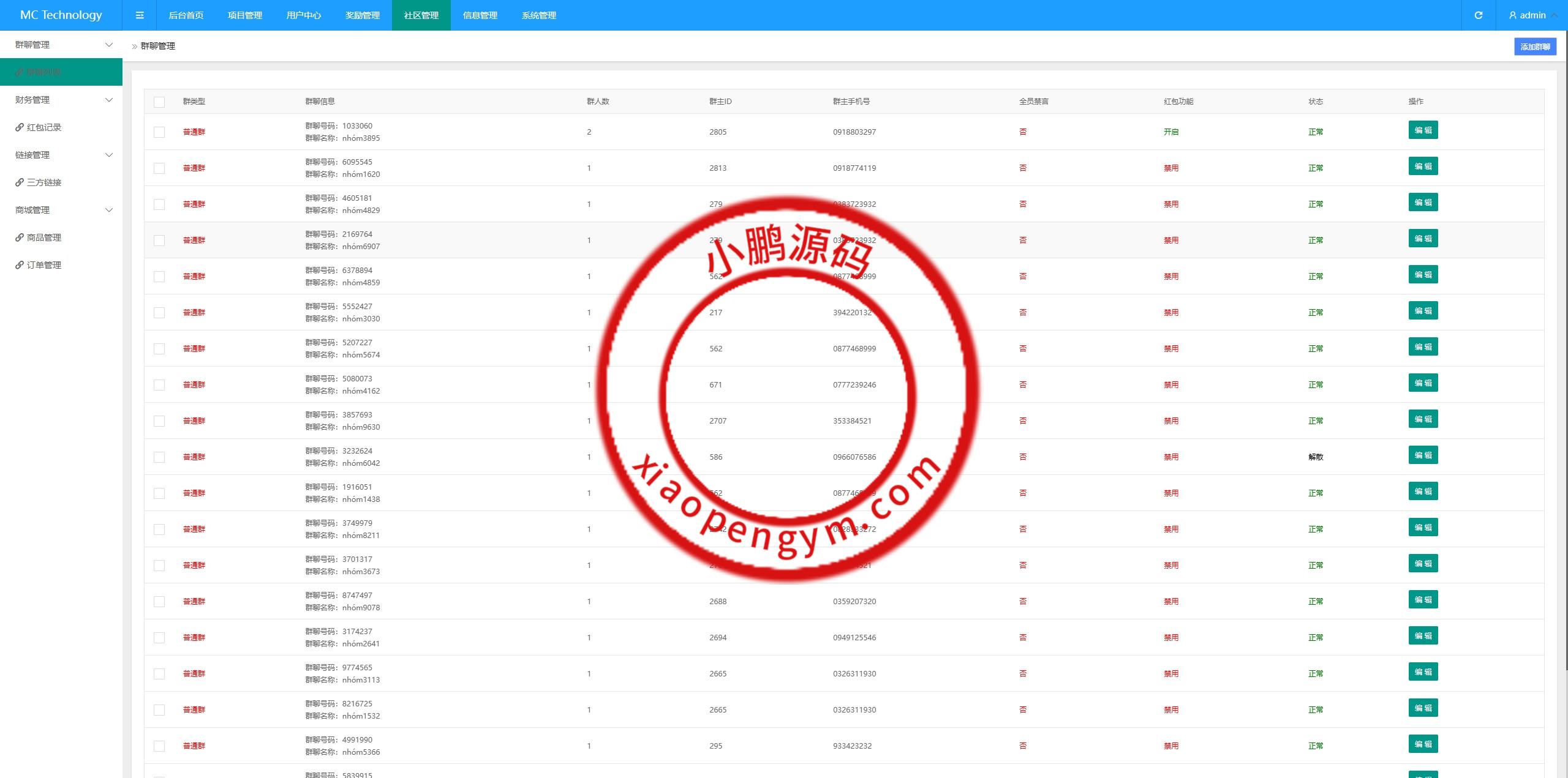Click the breadcrumb double-arrow icon beside 群聊管理
This screenshot has width=1568, height=778.
tap(134, 47)
